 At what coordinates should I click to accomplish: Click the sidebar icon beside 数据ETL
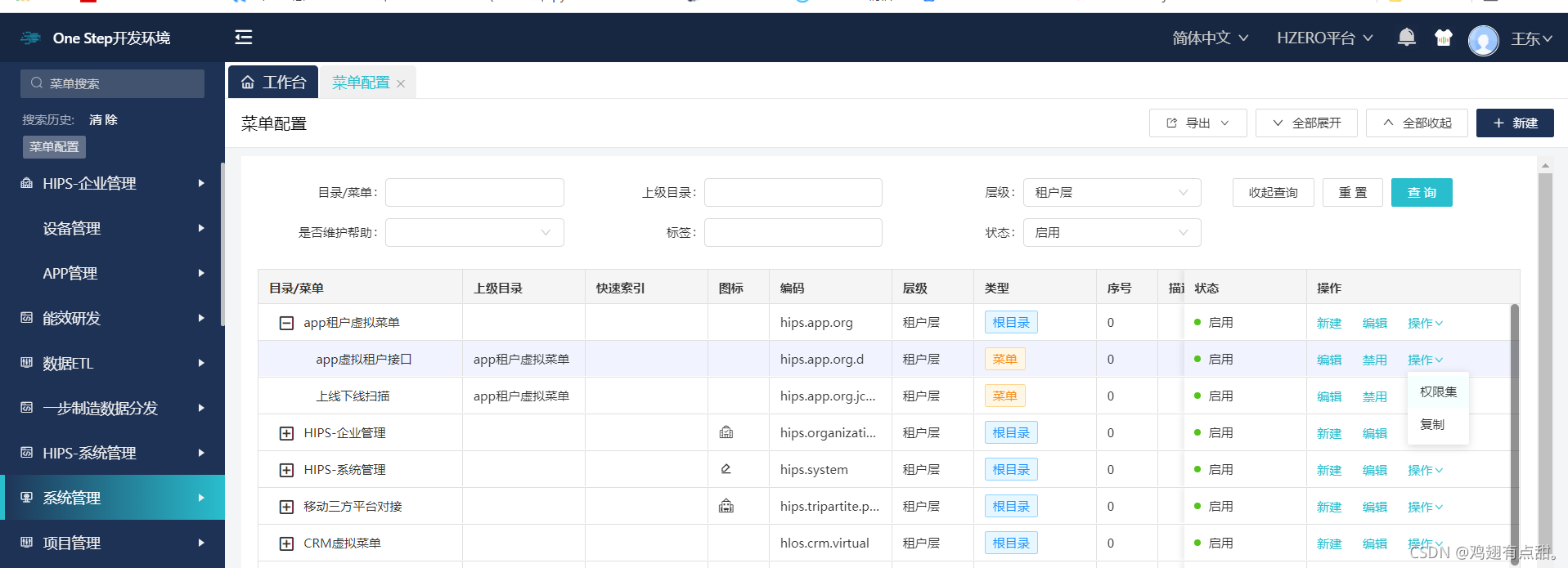click(27, 363)
